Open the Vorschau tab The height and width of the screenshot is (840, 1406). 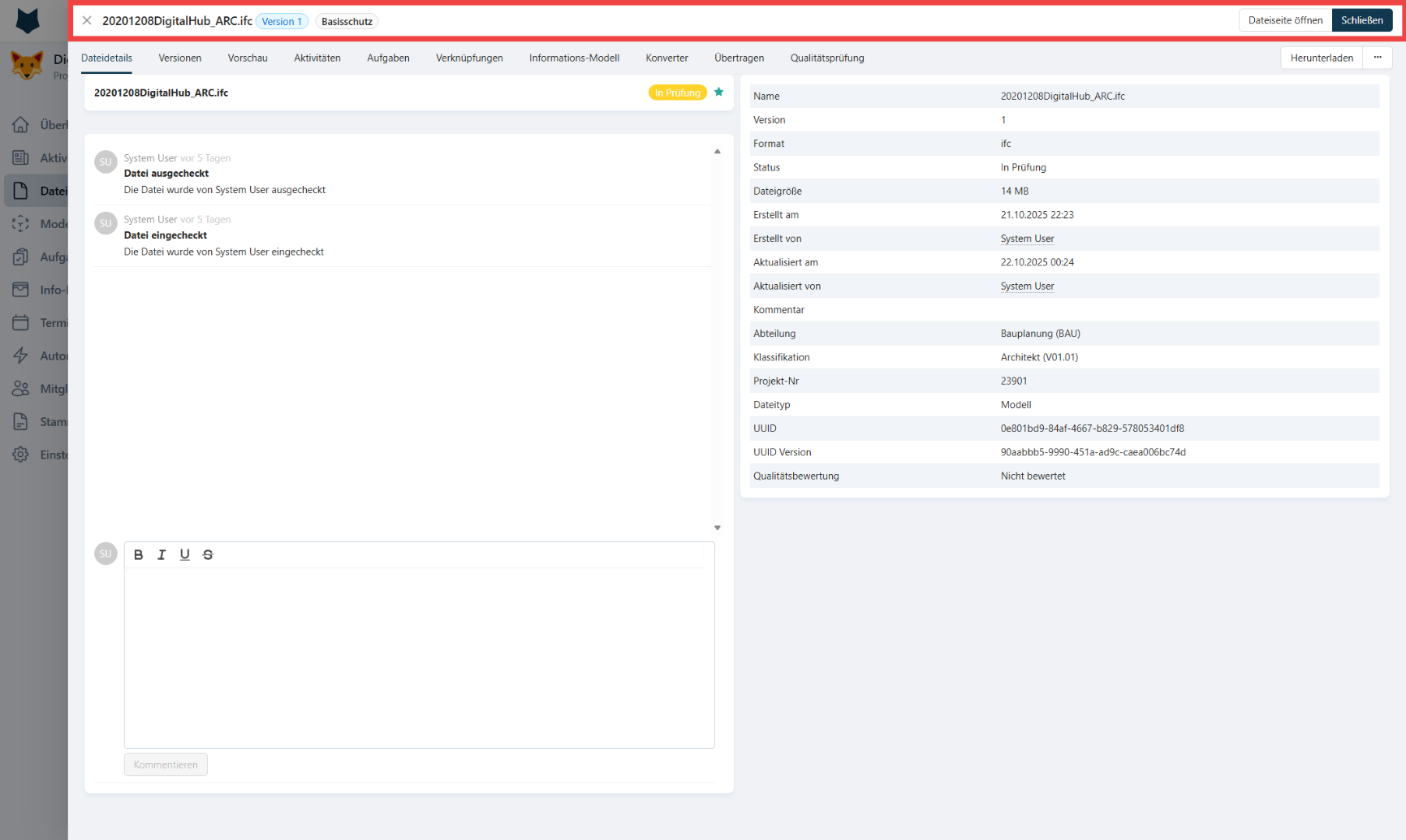click(248, 58)
